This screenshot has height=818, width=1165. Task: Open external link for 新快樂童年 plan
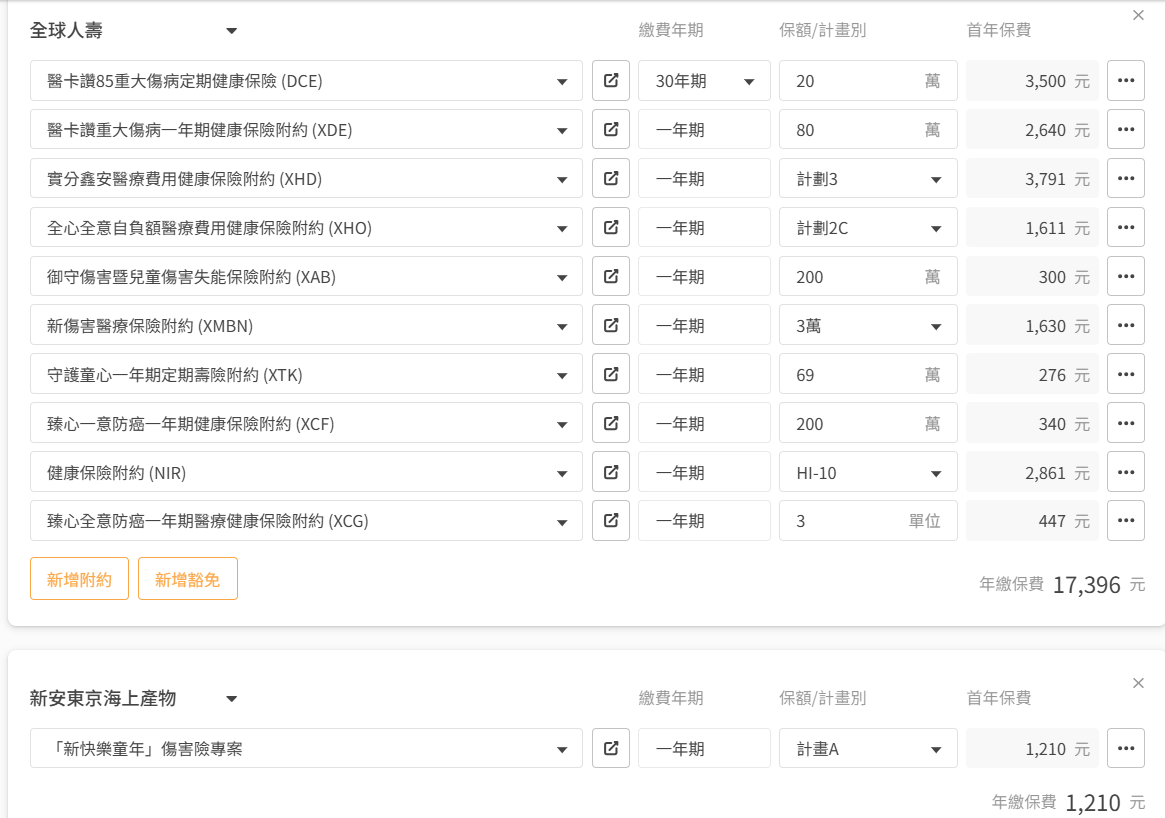(611, 748)
